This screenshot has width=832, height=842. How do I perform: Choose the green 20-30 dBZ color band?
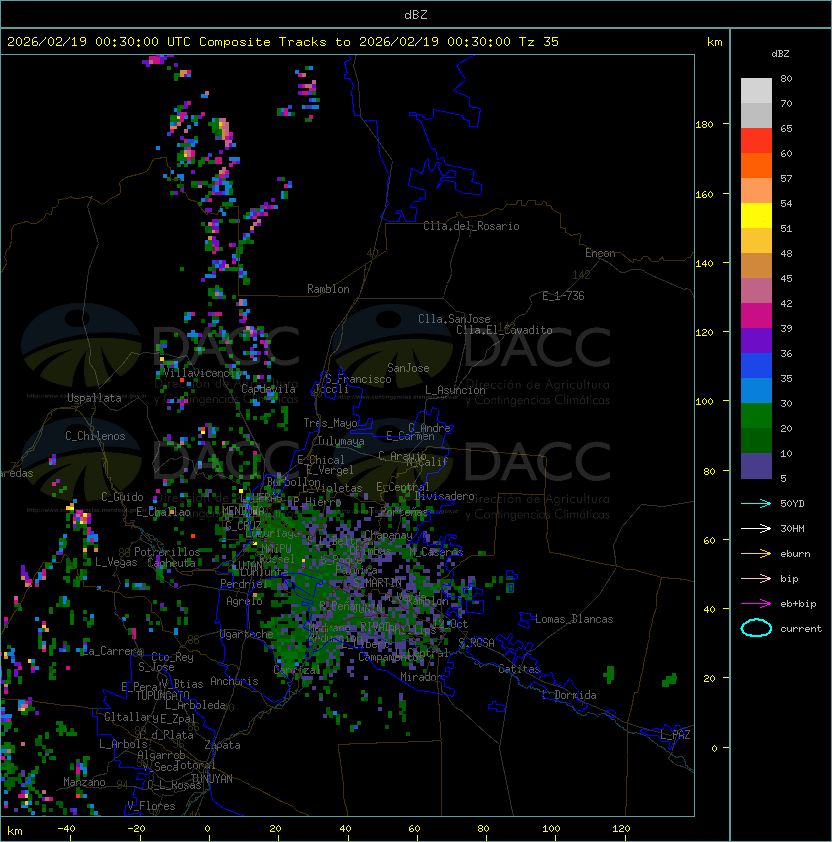(756, 416)
